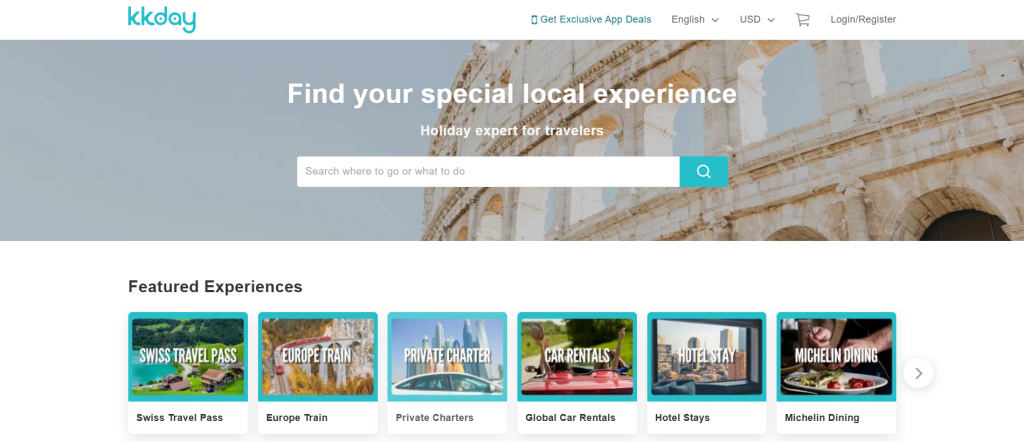Expand the USD currency dropdown
Viewport: 1024px width, 442px height.
[757, 20]
